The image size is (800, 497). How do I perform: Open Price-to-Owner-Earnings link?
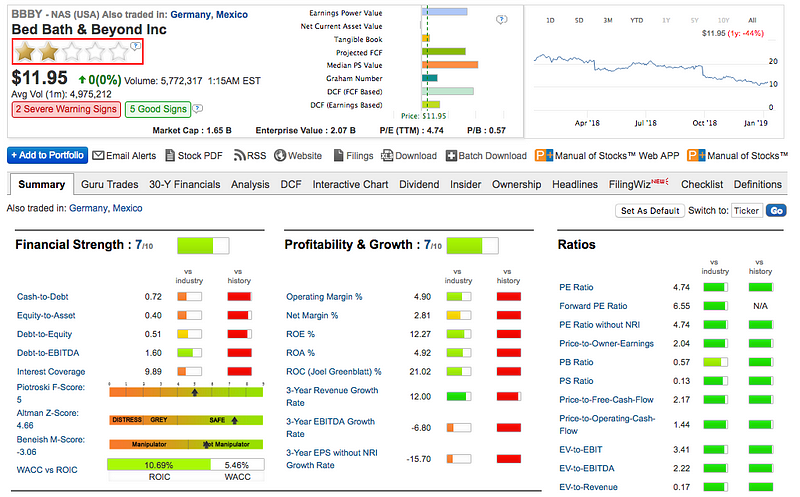tap(607, 343)
